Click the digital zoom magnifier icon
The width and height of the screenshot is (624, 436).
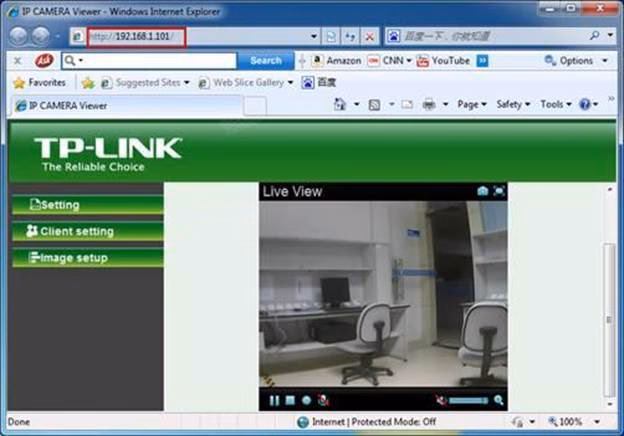tap(498, 400)
